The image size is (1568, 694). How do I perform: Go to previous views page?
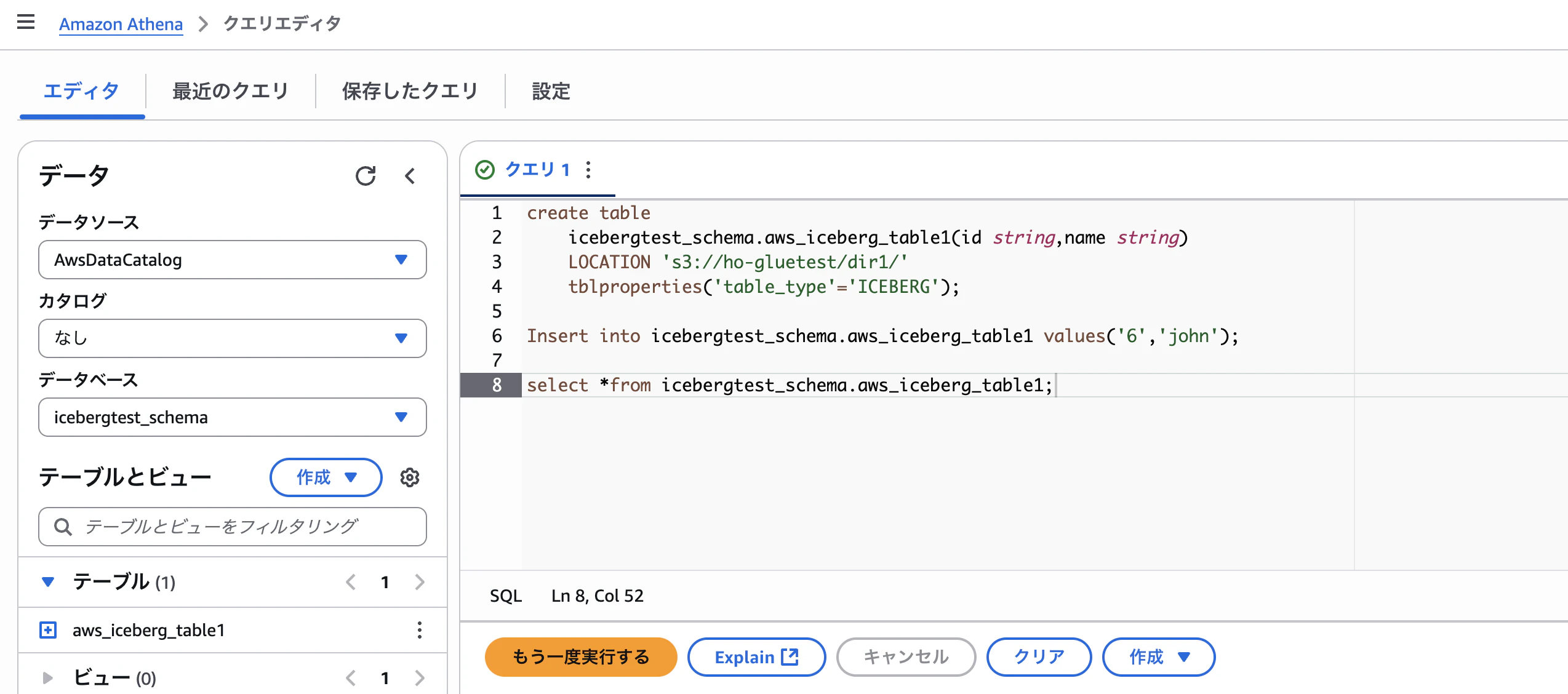pyautogui.click(x=351, y=678)
